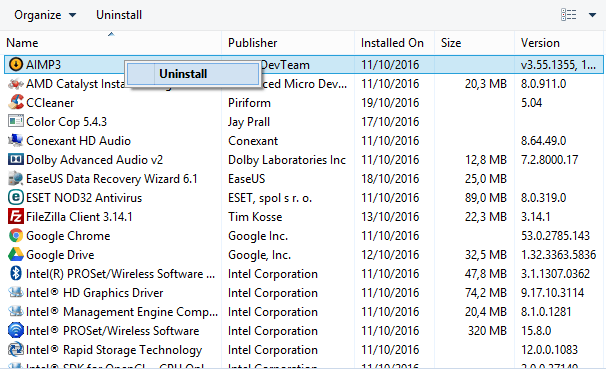
Task: Click the Google Chrome icon
Action: tap(16, 235)
